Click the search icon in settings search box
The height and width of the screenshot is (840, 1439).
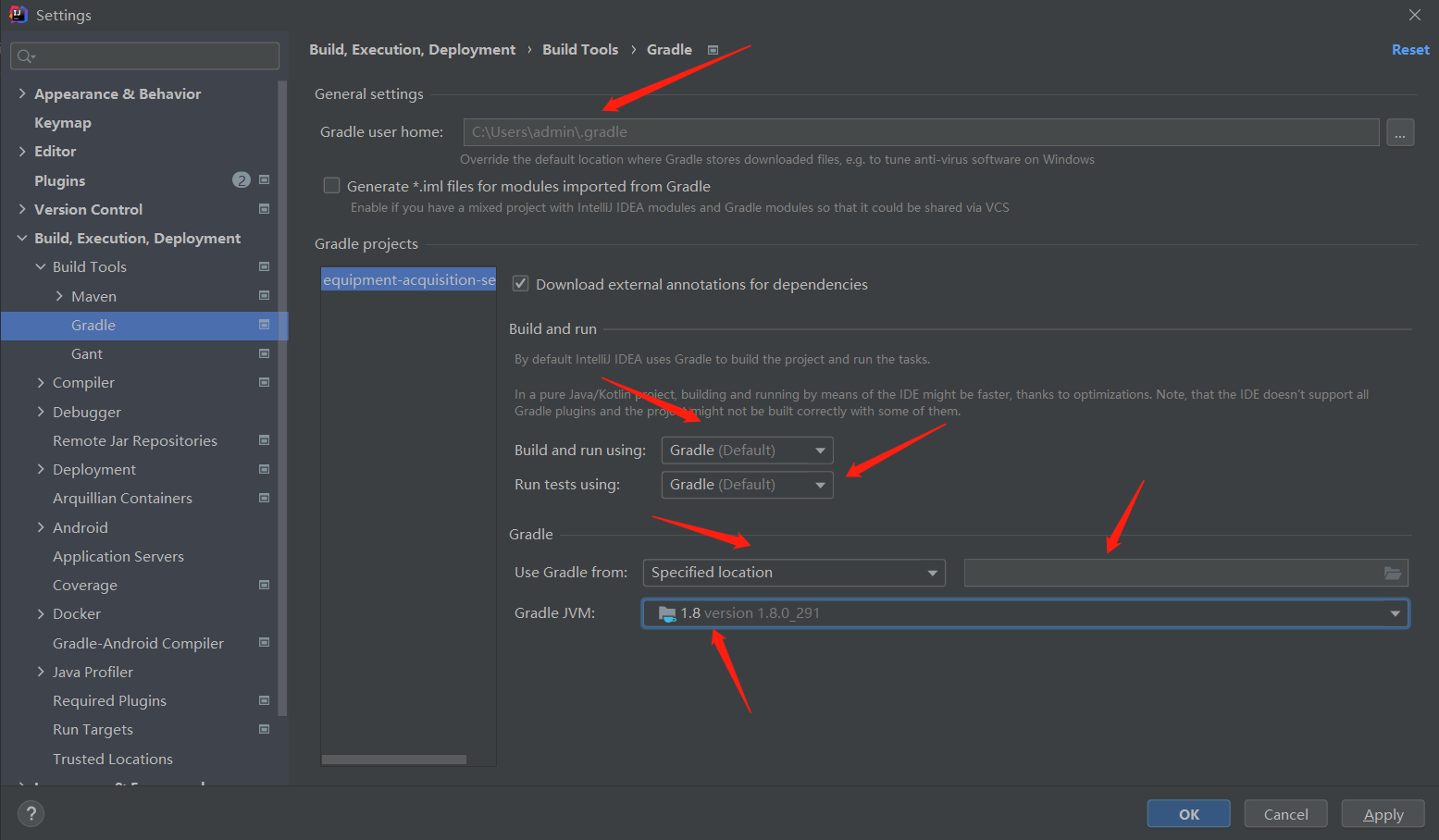26,56
